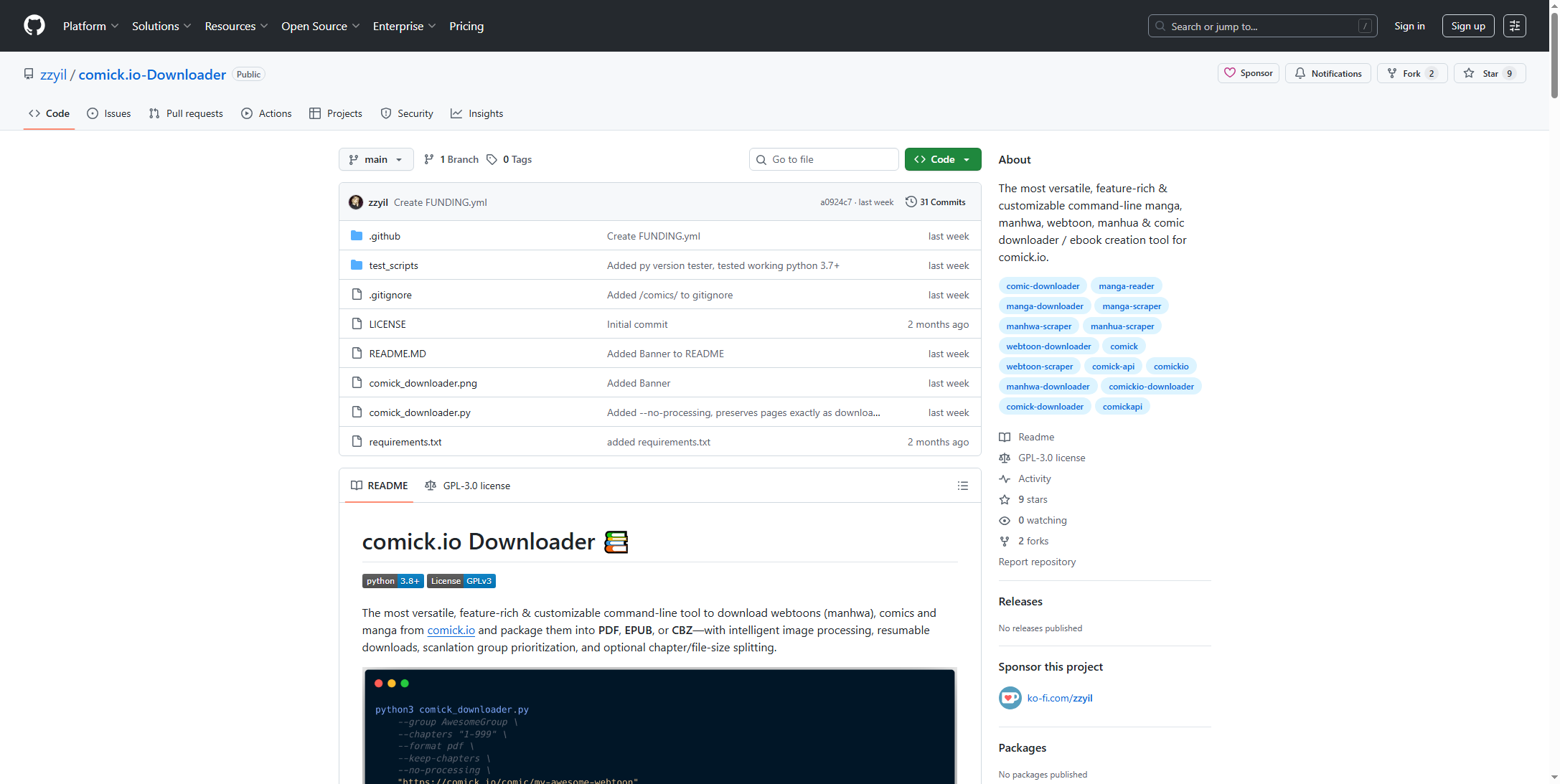Click the Search or jump to field
The image size is (1560, 784).
[1262, 26]
